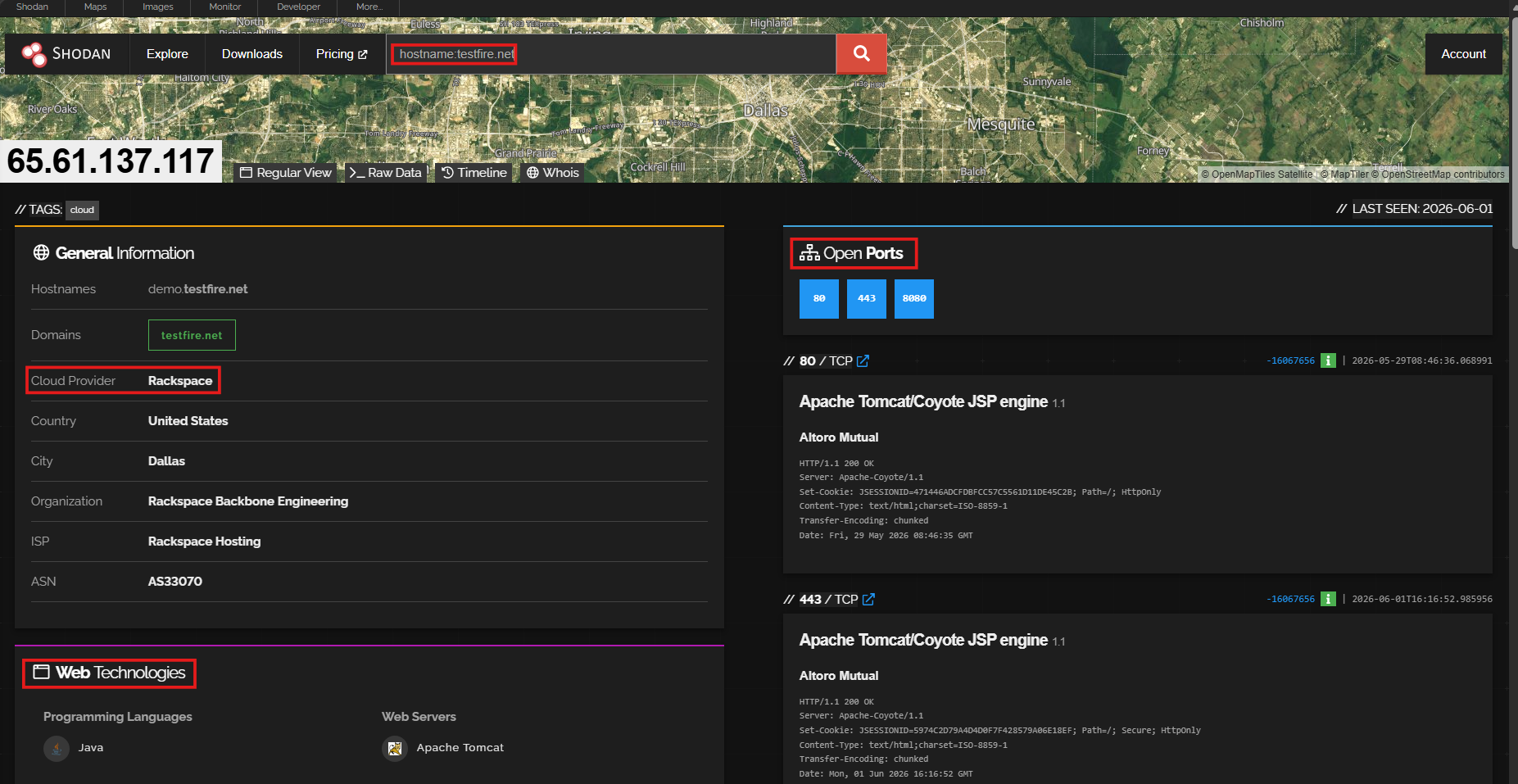Click the Programming Languages subheading
The height and width of the screenshot is (784, 1518).
(x=118, y=717)
